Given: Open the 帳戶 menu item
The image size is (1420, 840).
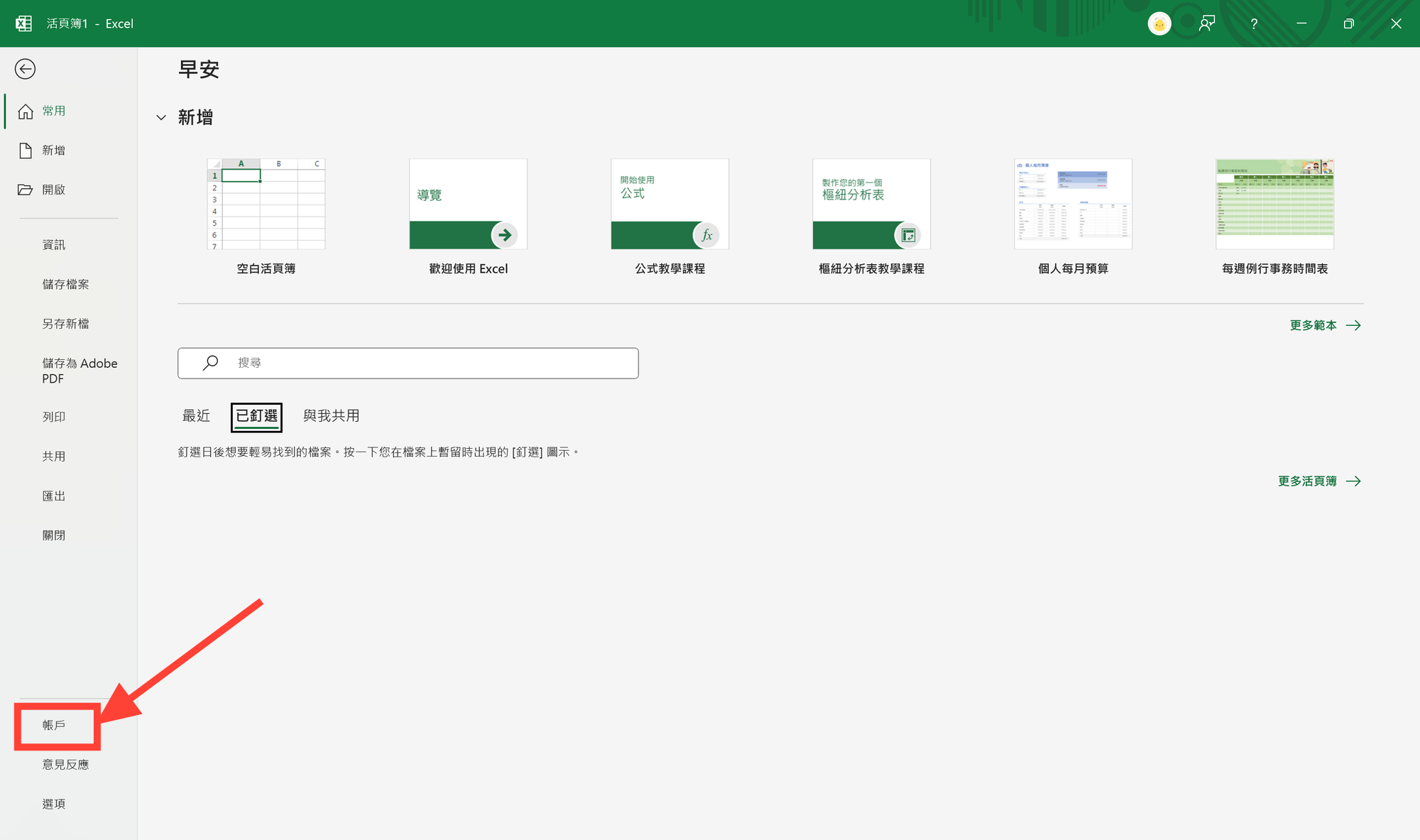Looking at the screenshot, I should pos(54,725).
